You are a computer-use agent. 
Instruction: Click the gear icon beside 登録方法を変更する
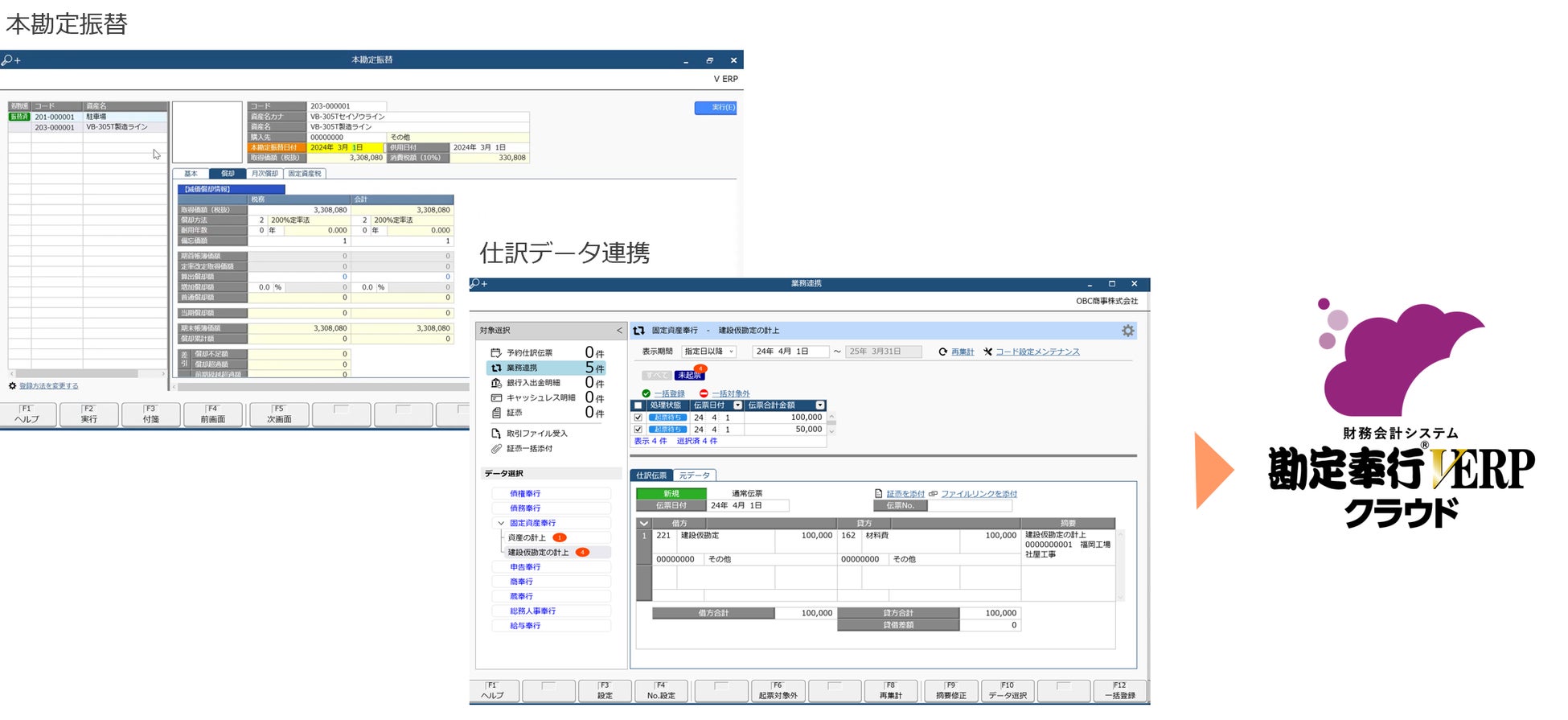pos(12,386)
